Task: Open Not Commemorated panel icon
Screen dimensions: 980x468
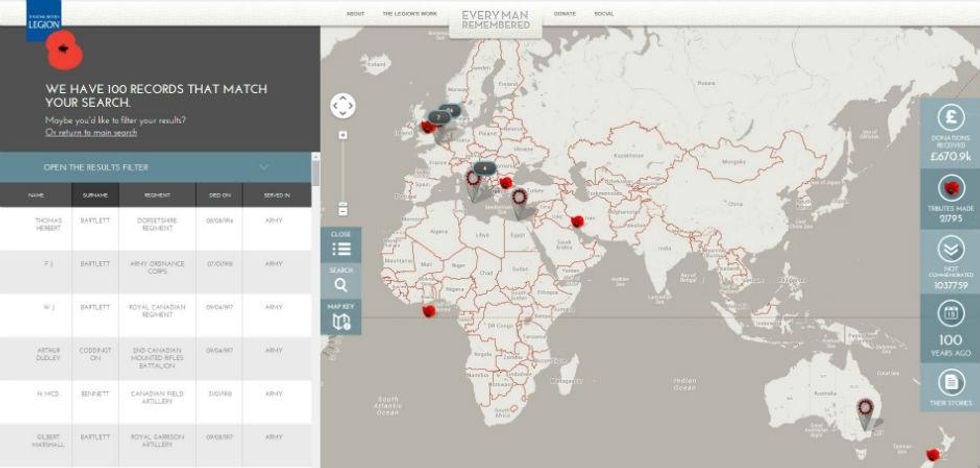Action: point(951,249)
